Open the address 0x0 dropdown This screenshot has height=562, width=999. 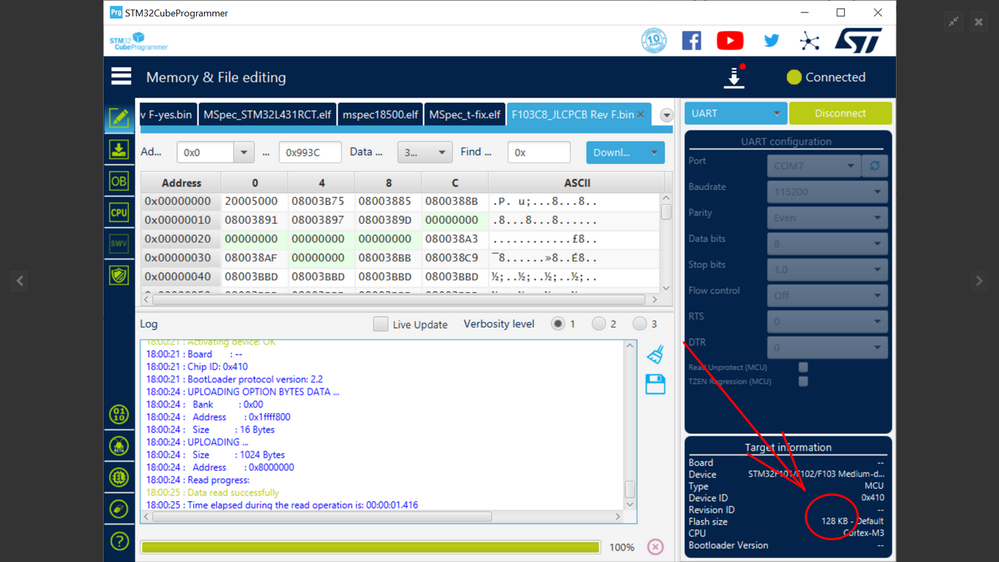click(x=243, y=152)
